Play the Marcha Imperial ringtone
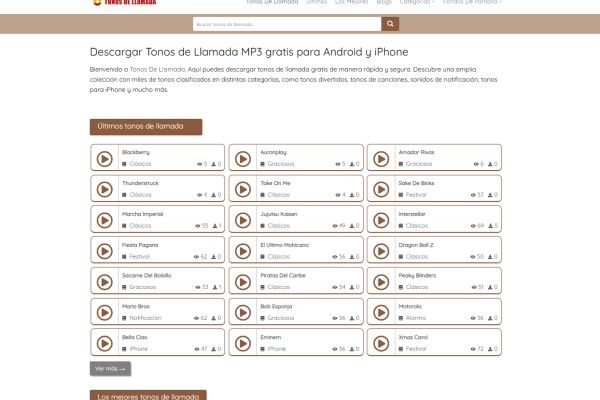 (x=104, y=220)
